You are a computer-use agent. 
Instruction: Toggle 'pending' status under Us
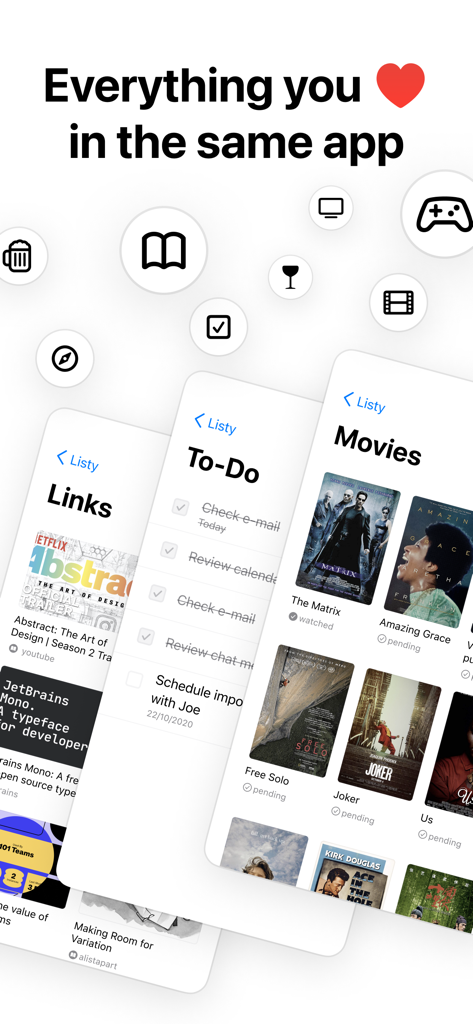tap(440, 838)
